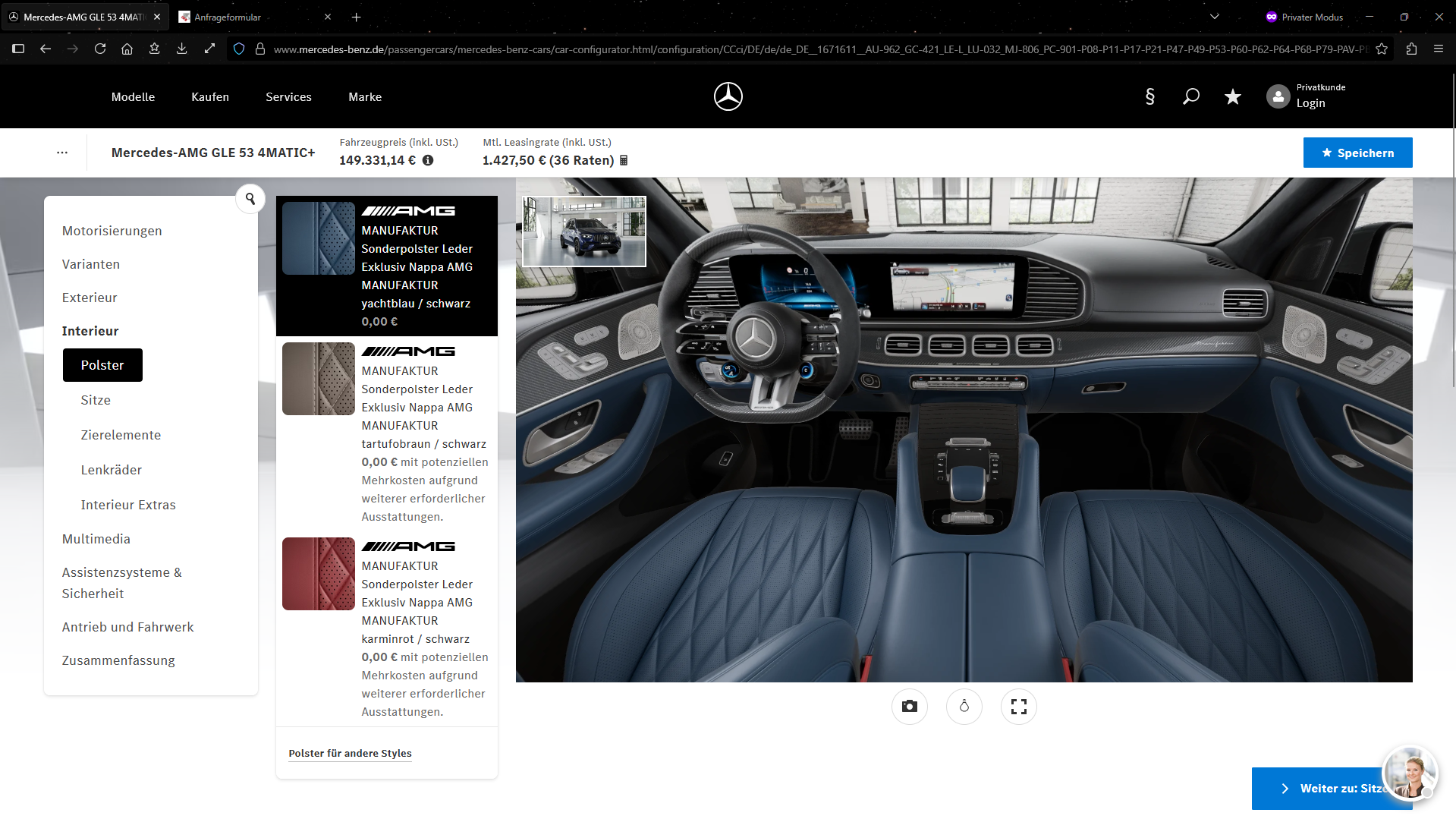Viewport: 1456px width, 819px height.
Task: Click the Login profile avatar icon
Action: (1278, 96)
